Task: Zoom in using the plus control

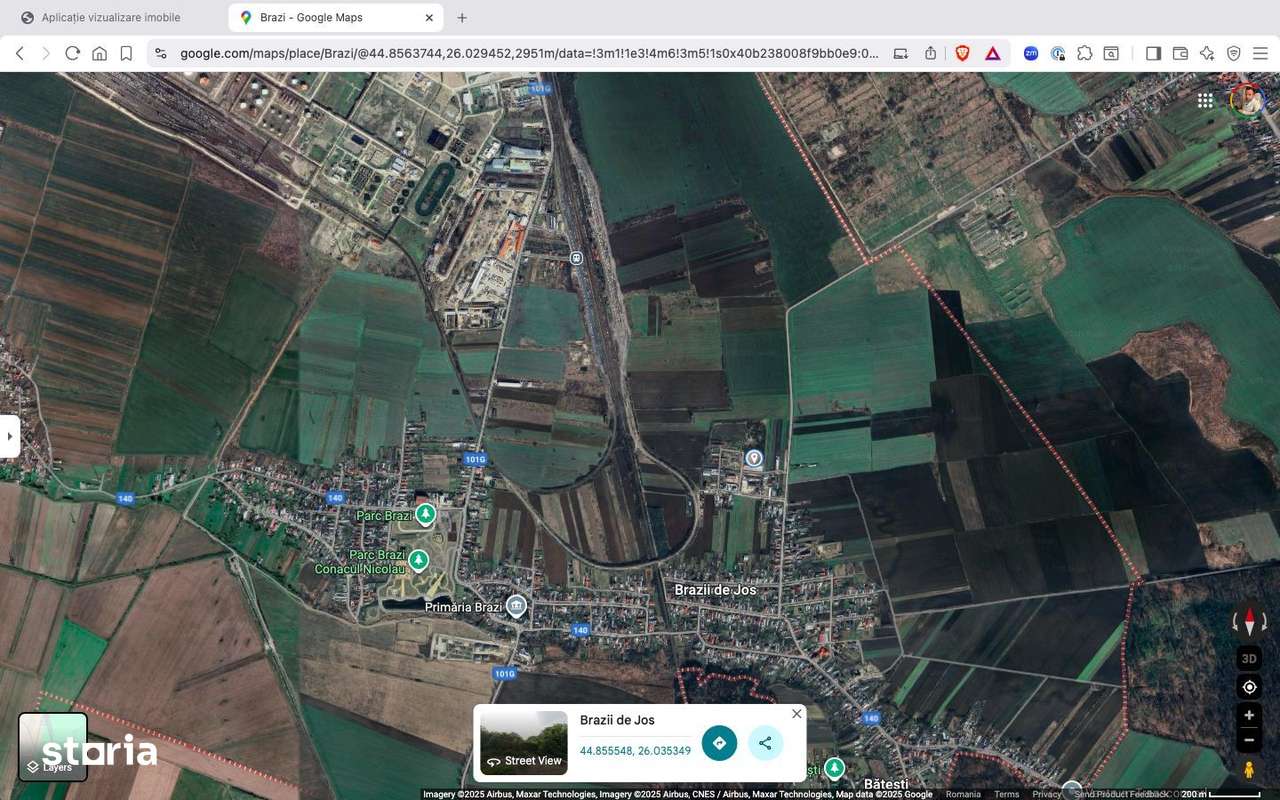Action: coord(1248,714)
